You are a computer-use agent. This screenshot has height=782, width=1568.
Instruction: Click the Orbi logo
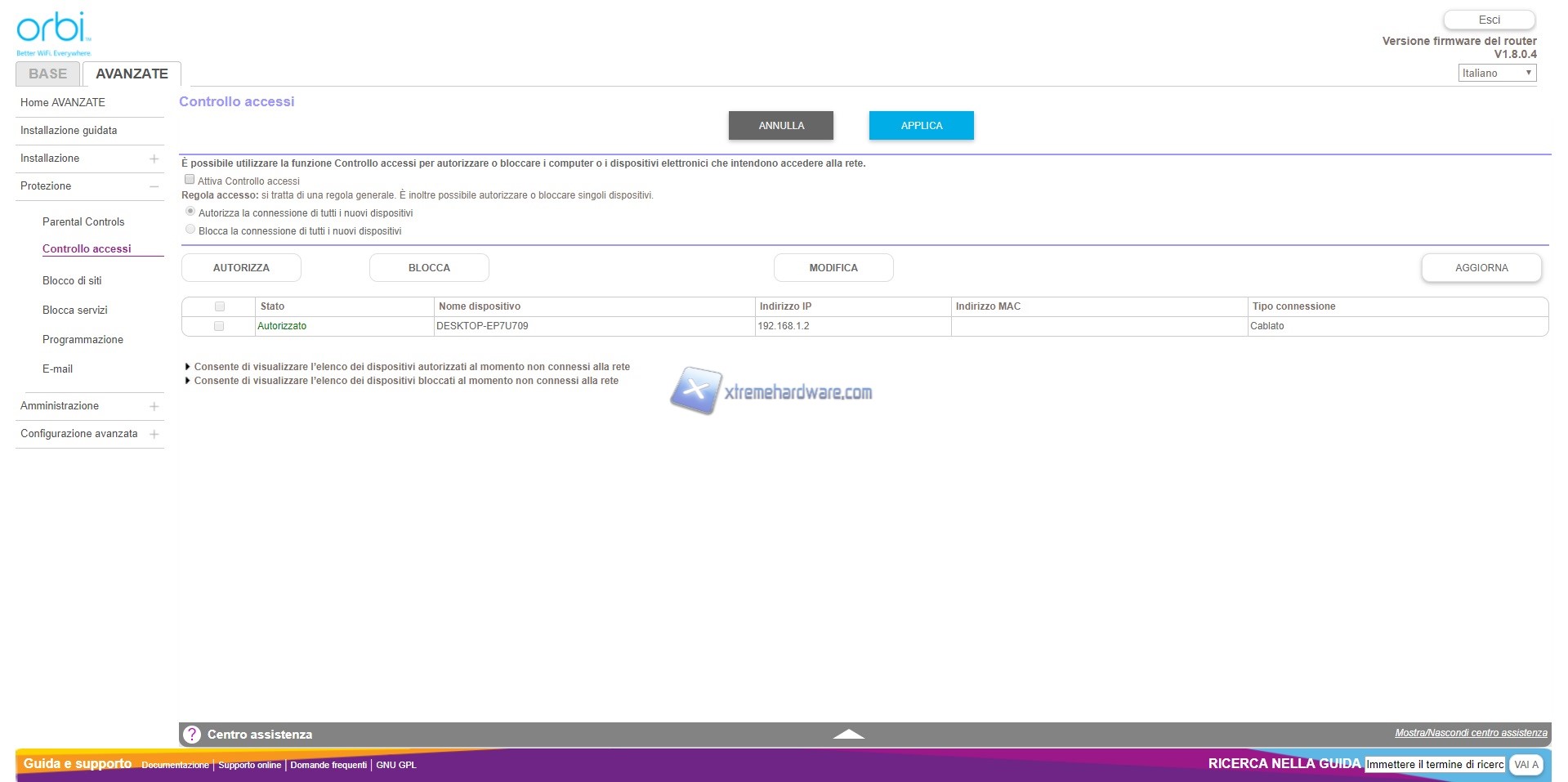[x=53, y=31]
